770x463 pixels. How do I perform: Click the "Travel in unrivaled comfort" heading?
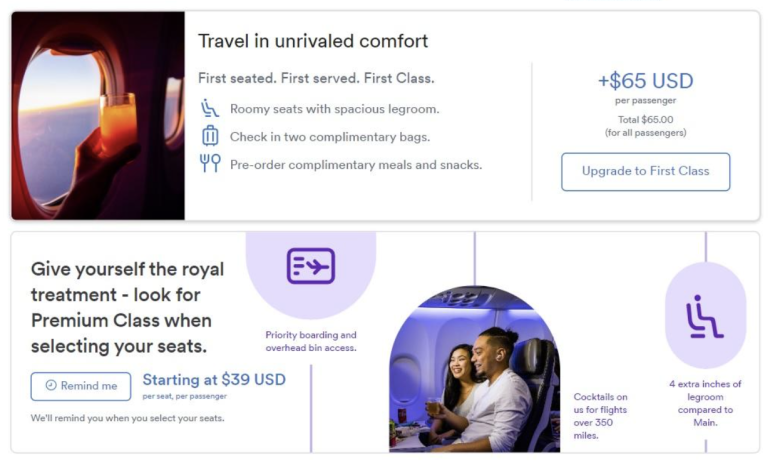[313, 41]
